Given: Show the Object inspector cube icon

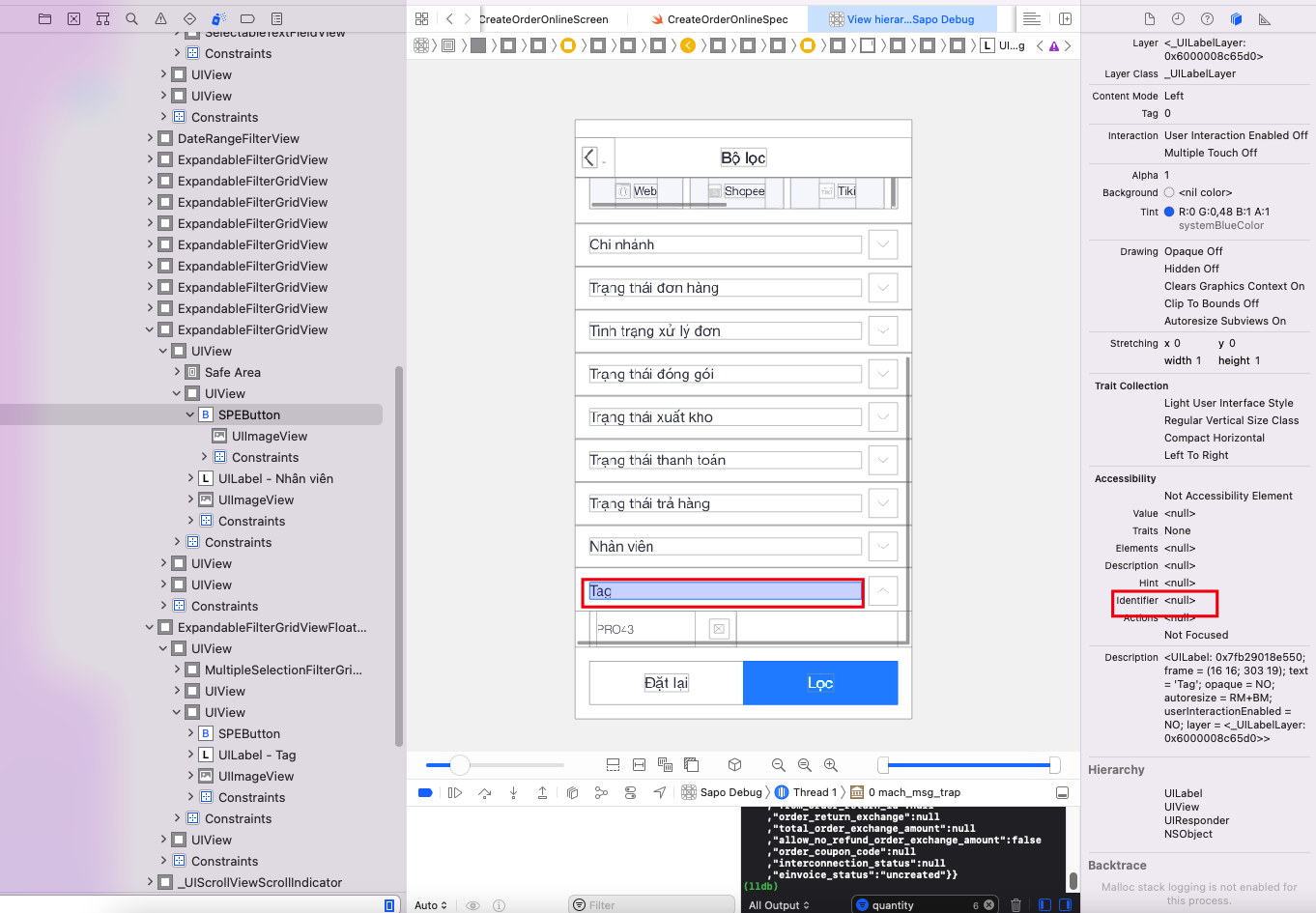Looking at the screenshot, I should click(x=1236, y=18).
